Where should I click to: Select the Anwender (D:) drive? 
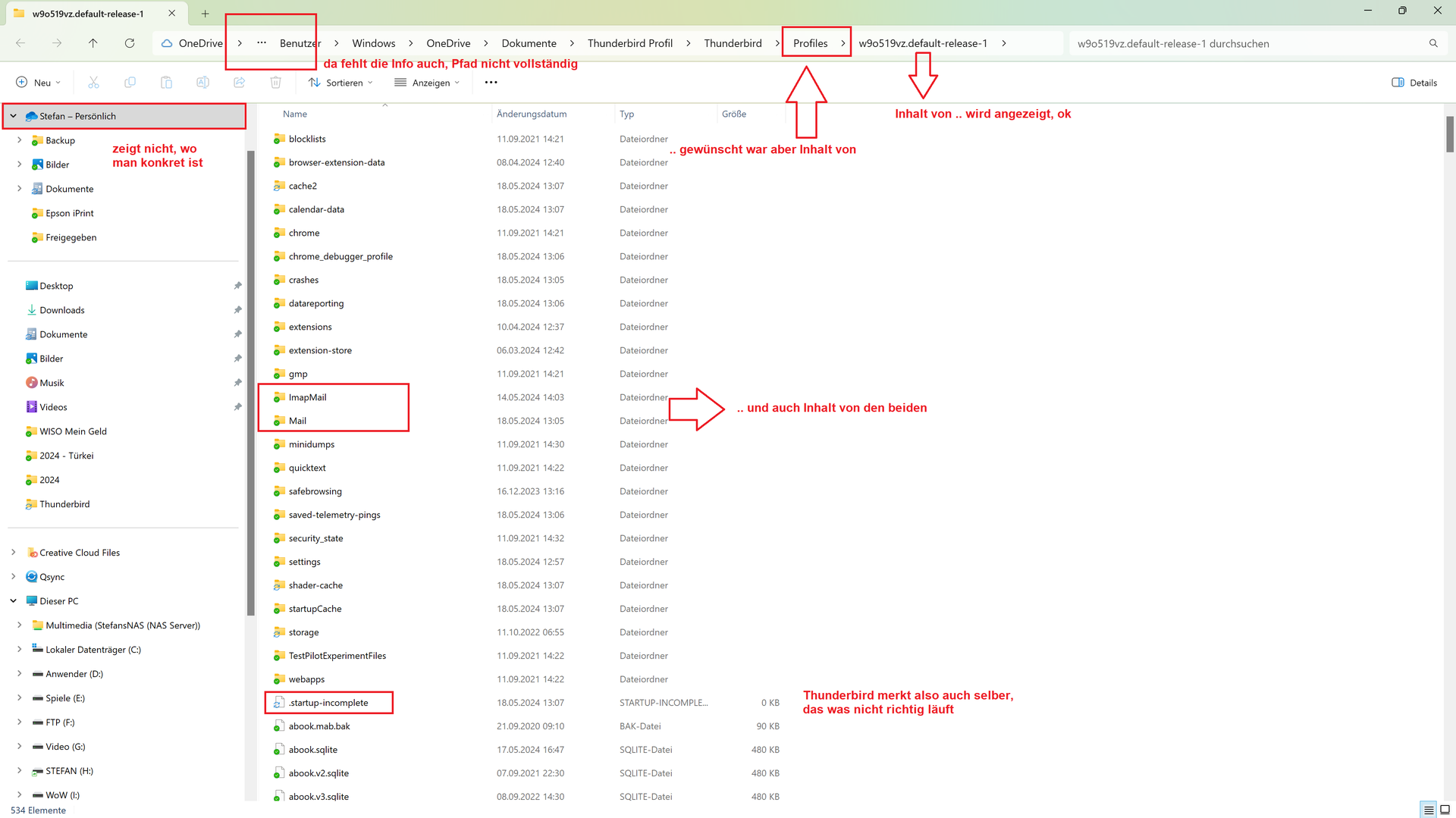[74, 674]
